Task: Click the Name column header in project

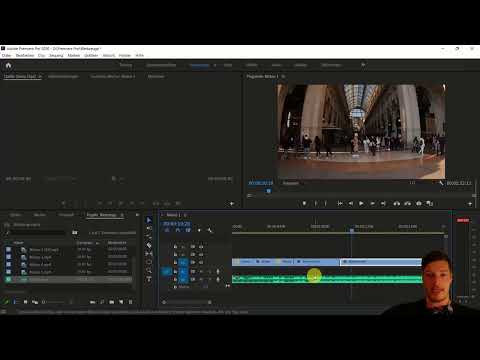Action: (x=19, y=243)
